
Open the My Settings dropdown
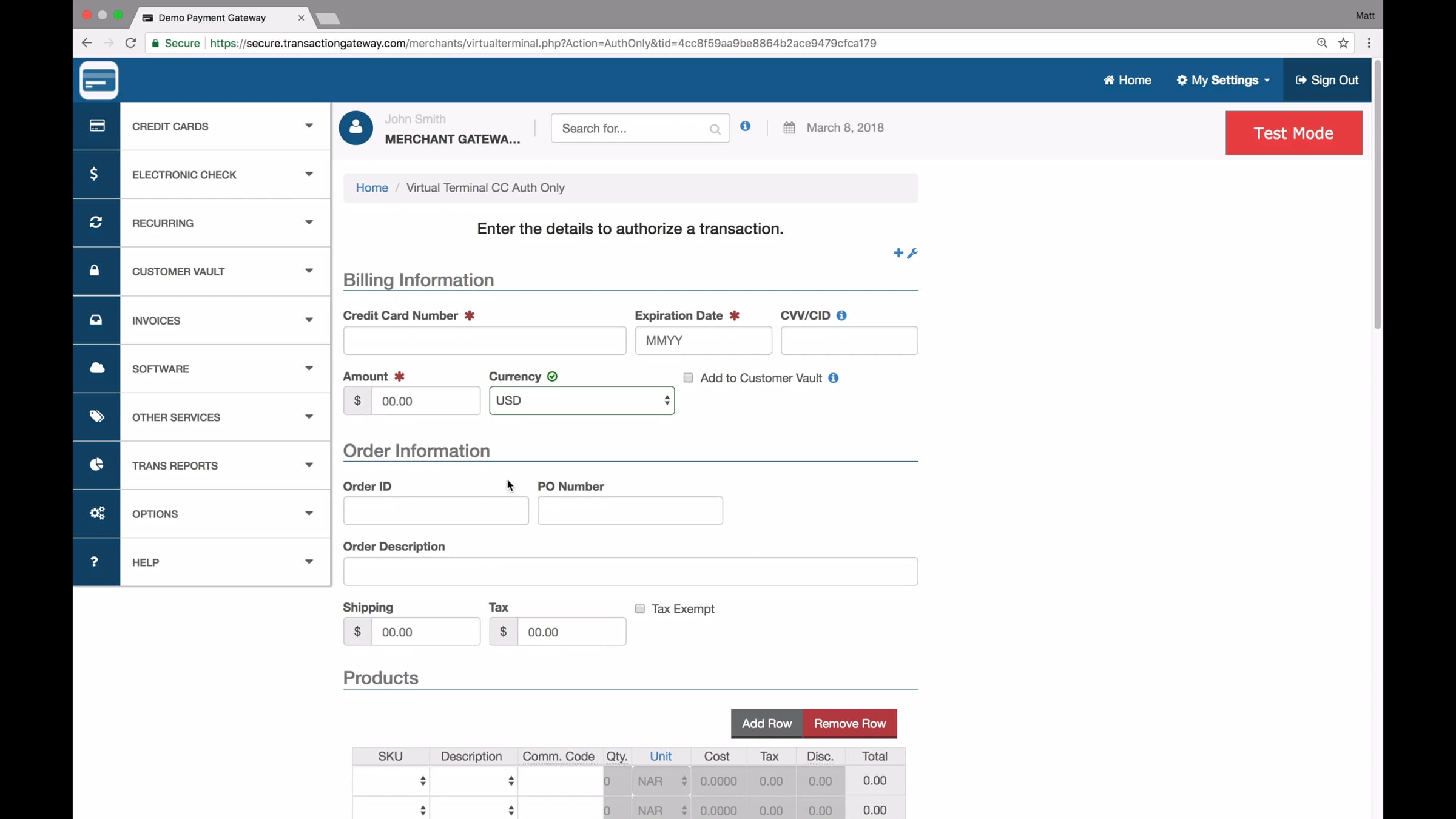coord(1222,80)
